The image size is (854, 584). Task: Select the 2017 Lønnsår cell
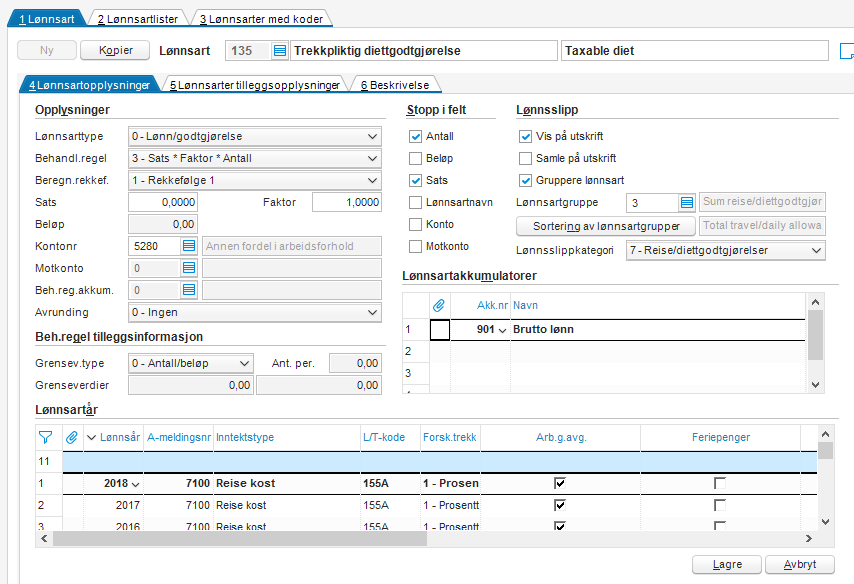113,505
